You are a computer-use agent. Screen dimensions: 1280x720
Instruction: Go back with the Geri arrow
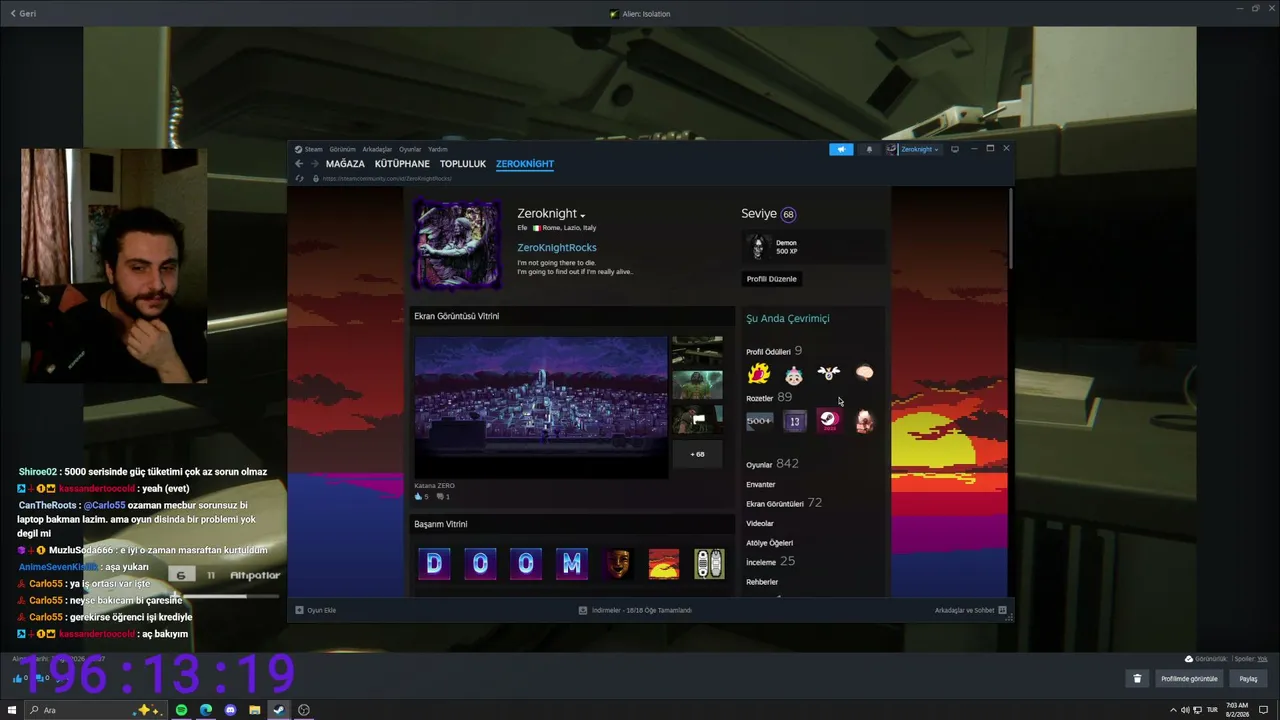23,14
